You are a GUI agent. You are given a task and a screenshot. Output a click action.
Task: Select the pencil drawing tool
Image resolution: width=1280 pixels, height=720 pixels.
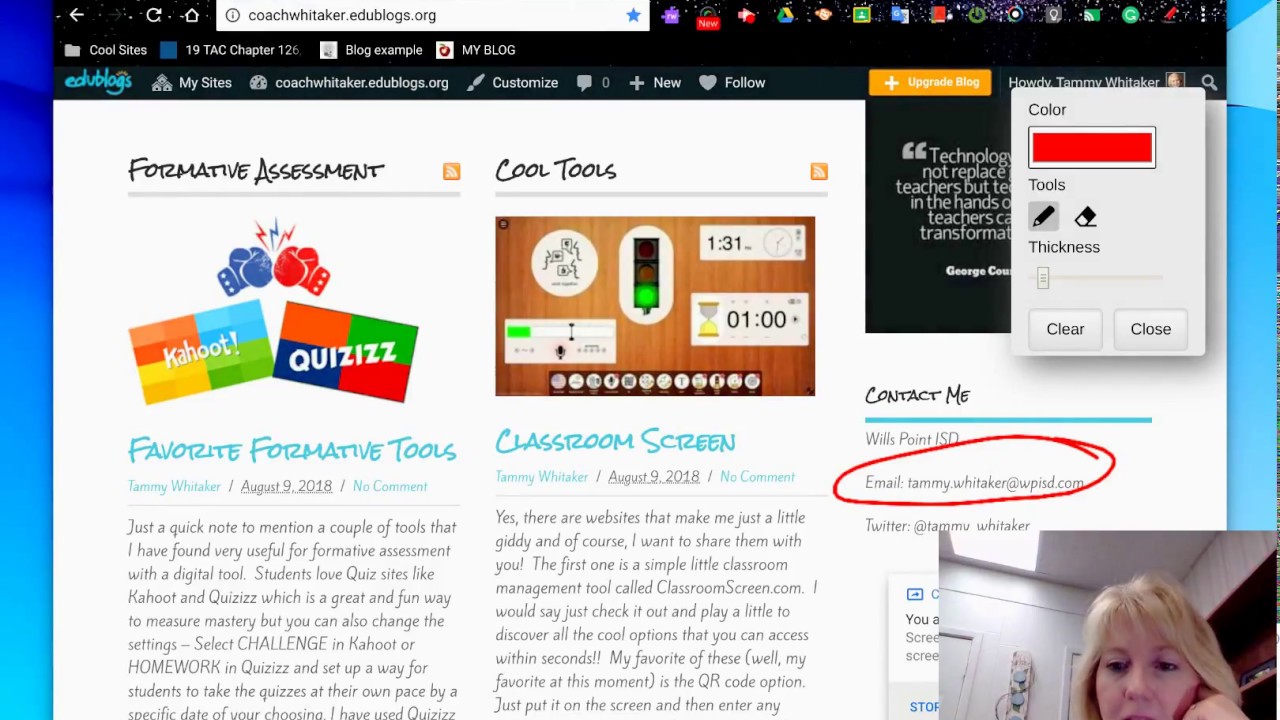1043,216
